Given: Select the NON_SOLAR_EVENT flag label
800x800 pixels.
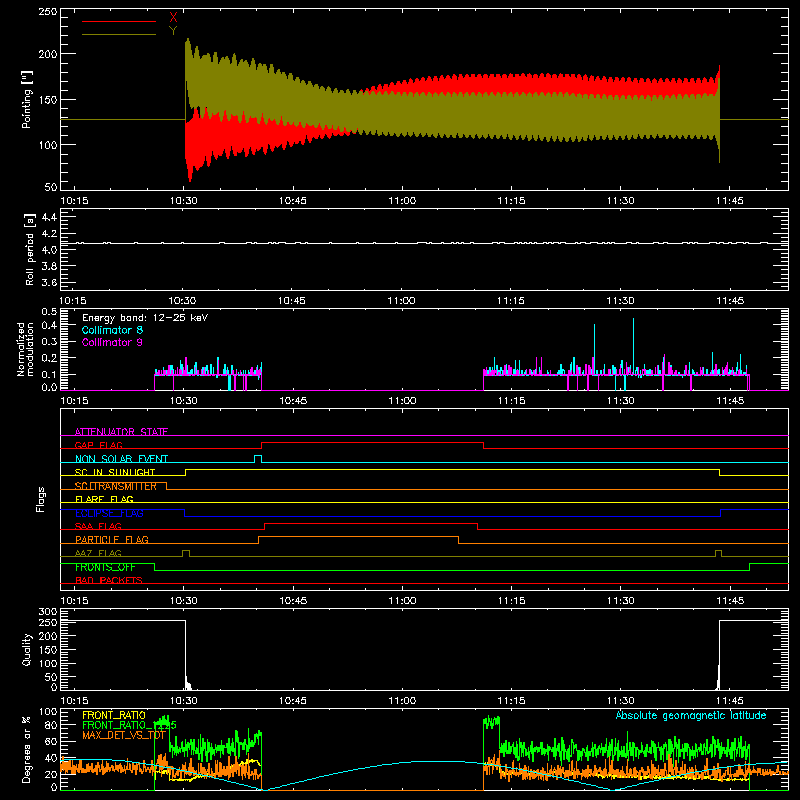Looking at the screenshot, I should [x=121, y=459].
